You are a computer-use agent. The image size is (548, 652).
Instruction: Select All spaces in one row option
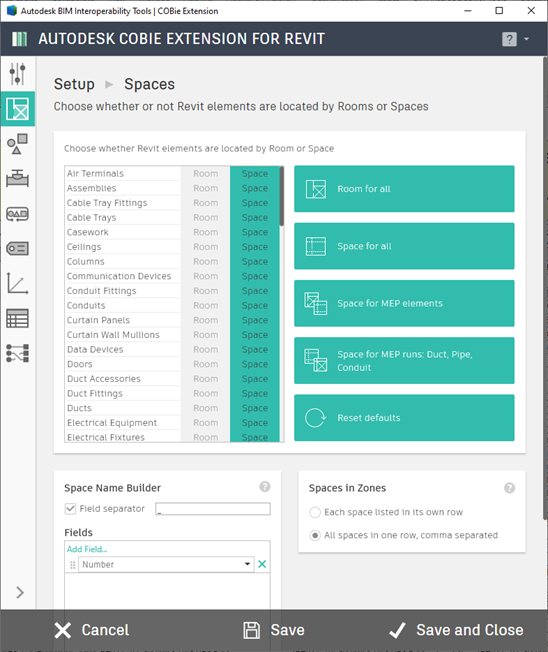point(315,535)
